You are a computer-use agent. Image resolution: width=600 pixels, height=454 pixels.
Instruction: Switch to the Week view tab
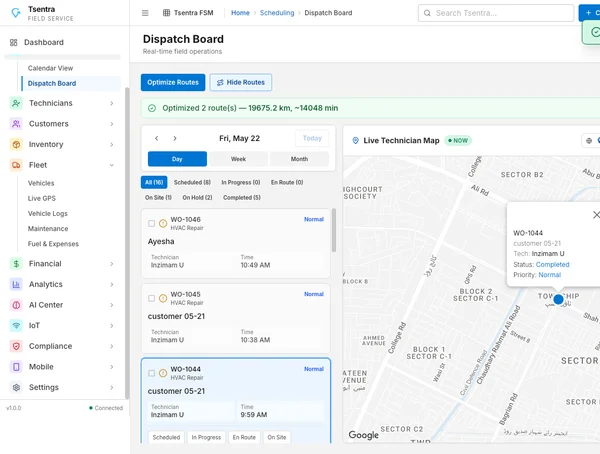(x=238, y=159)
